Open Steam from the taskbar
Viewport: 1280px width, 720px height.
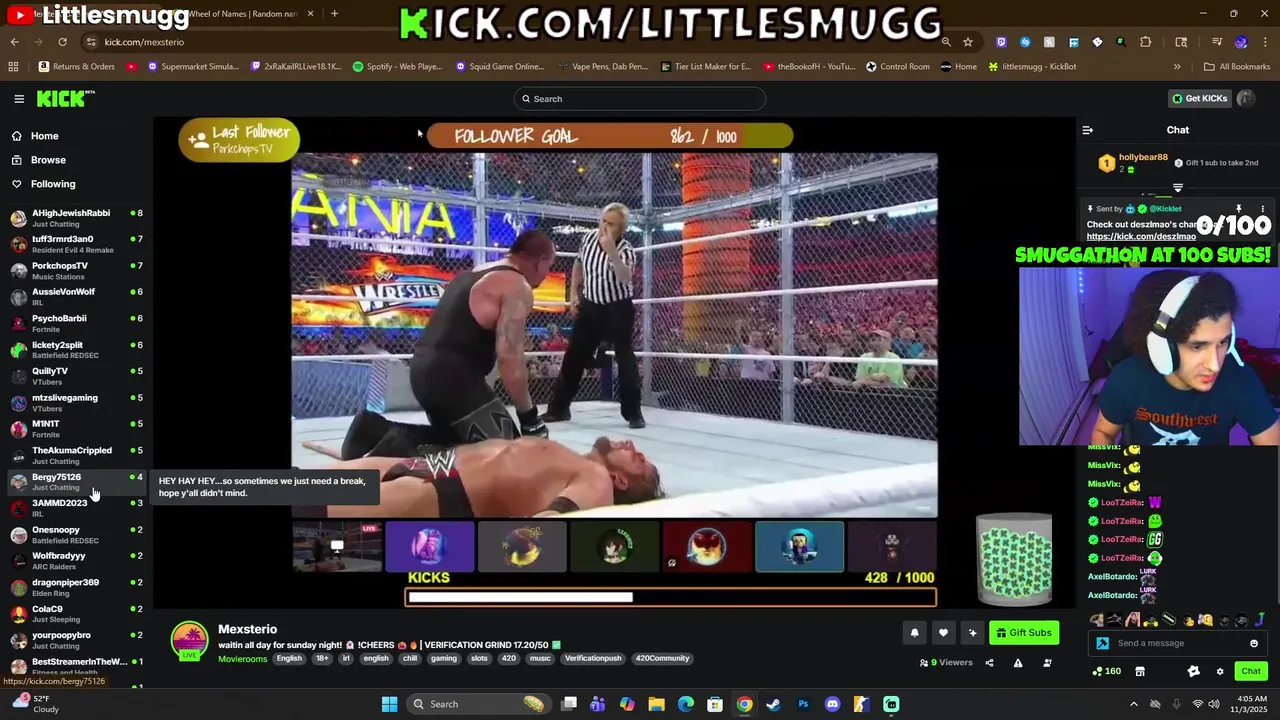(773, 704)
